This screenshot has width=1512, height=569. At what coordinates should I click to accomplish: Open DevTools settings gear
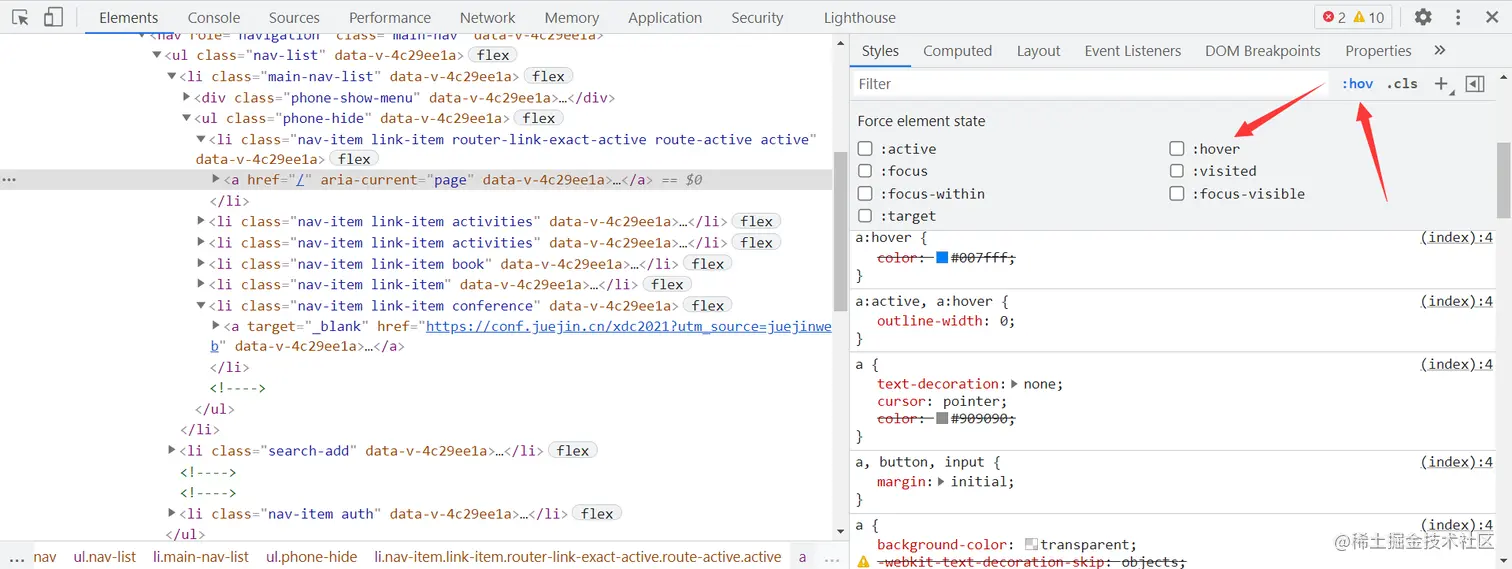[1423, 17]
